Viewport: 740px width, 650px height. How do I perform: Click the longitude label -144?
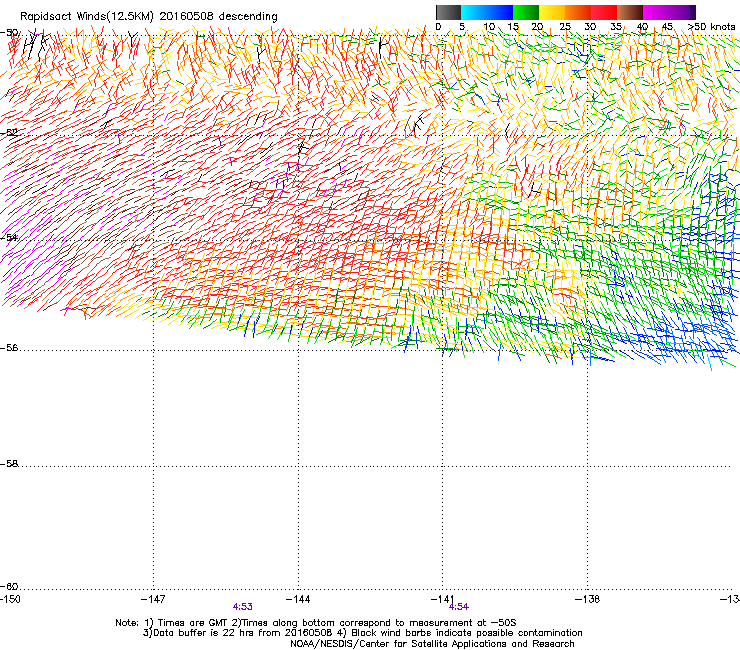[x=298, y=599]
